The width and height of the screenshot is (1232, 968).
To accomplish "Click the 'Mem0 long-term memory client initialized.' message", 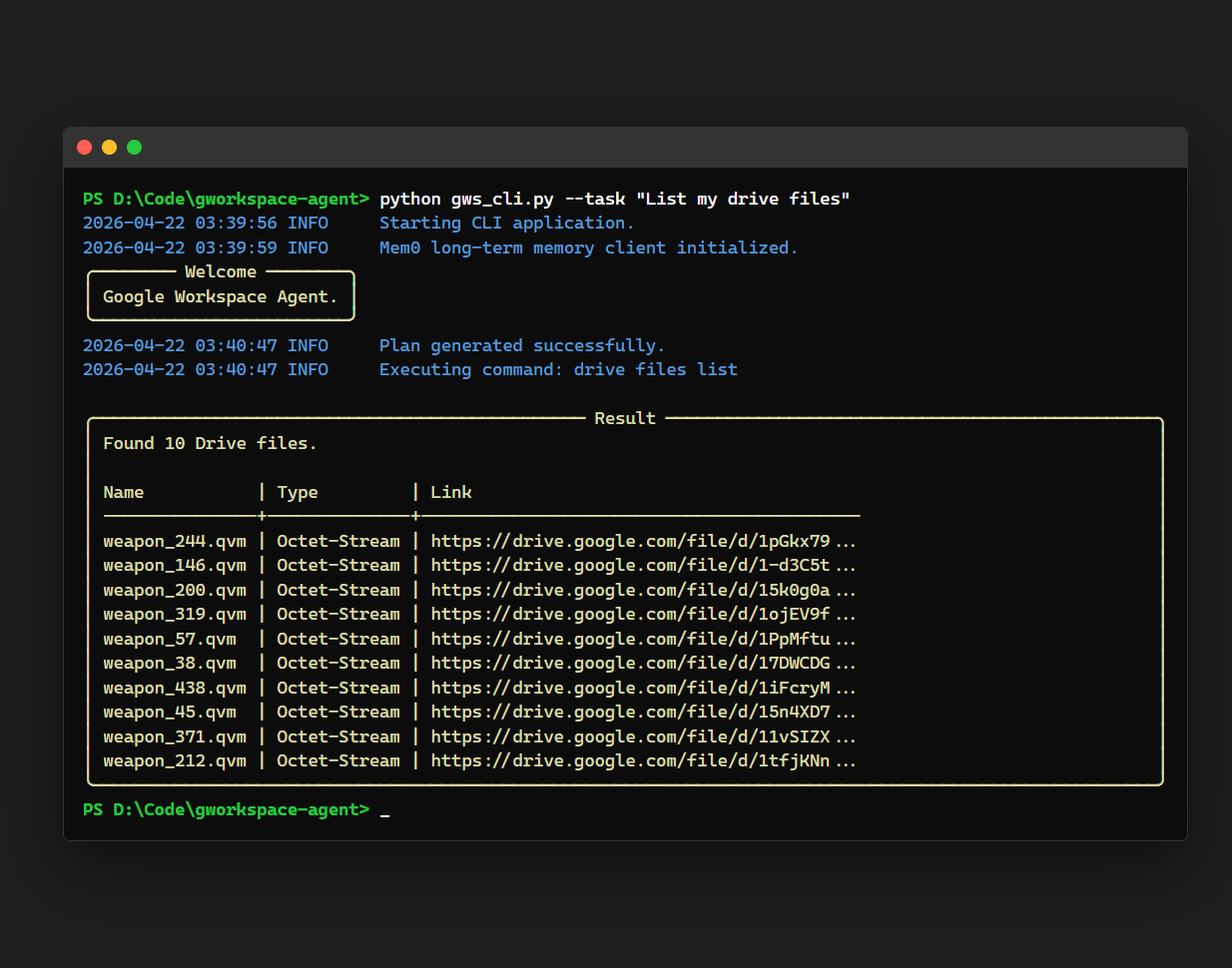I will [589, 247].
